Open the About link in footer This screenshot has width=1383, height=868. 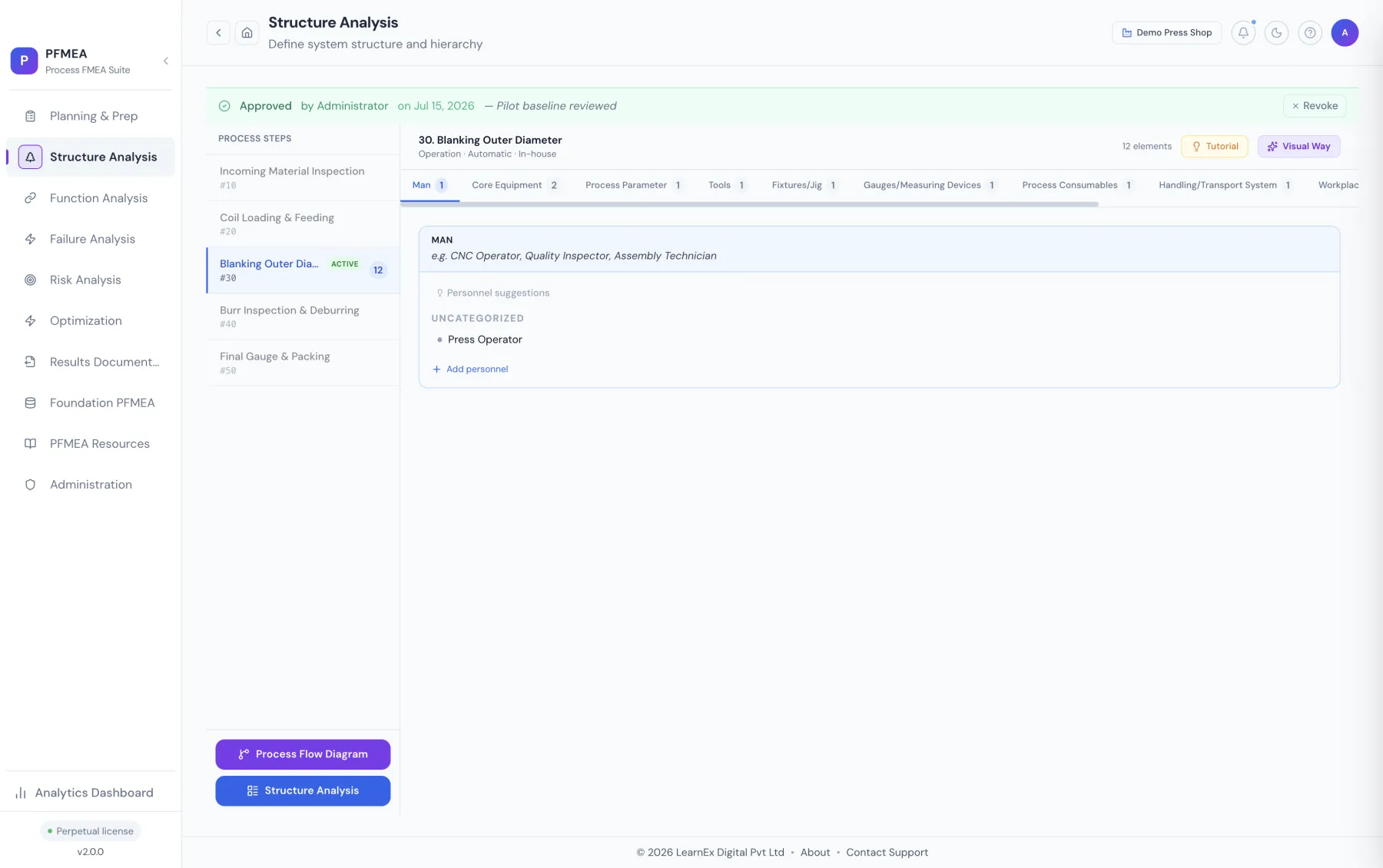coord(815,852)
